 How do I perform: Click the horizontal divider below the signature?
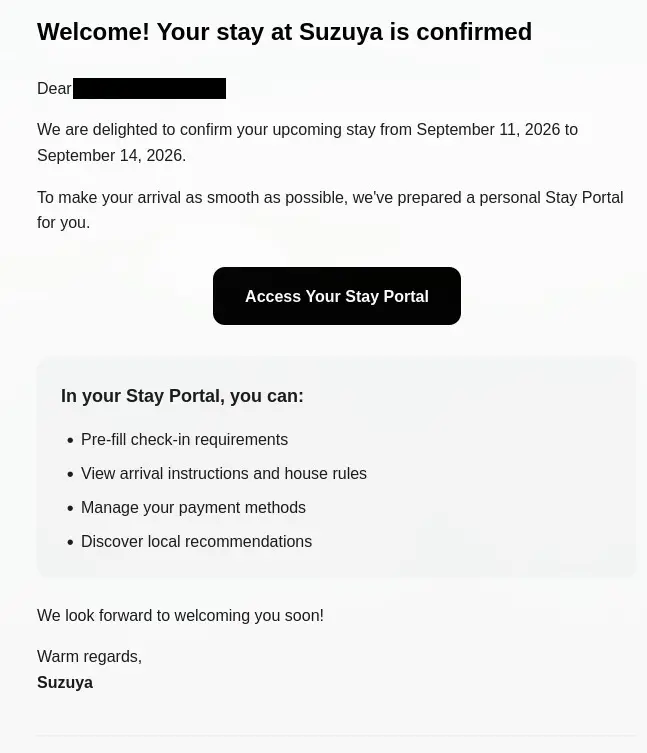(336, 737)
